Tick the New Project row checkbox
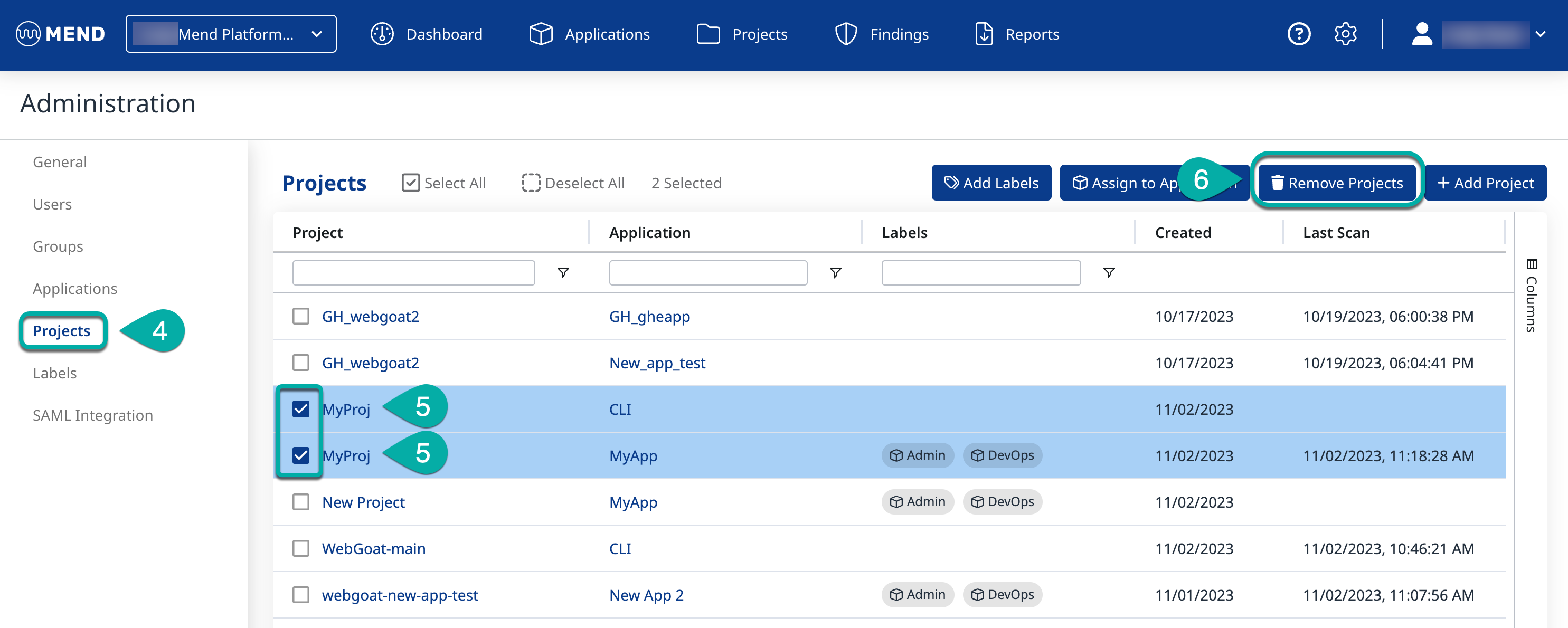Viewport: 1568px width, 628px height. click(x=301, y=502)
